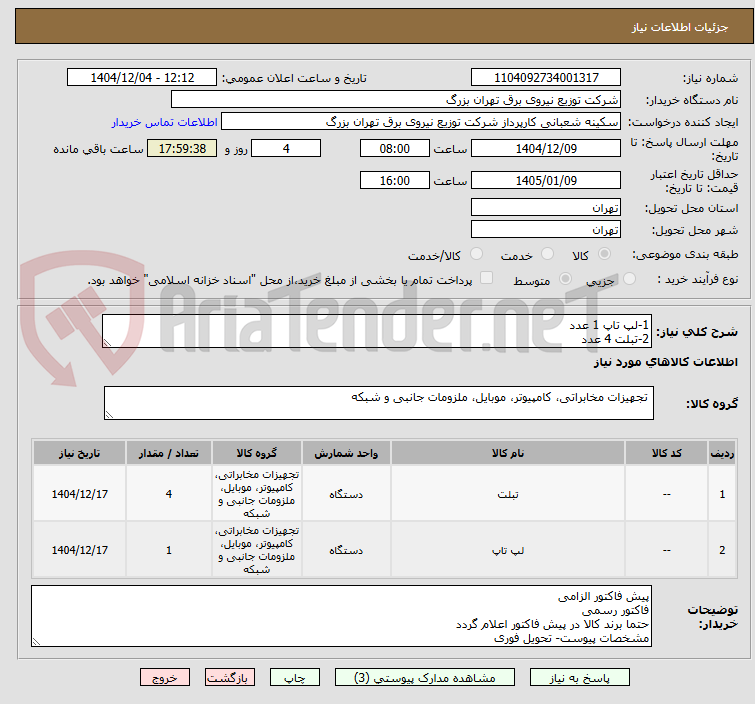Click the واحد شمارش column header

tap(346, 453)
